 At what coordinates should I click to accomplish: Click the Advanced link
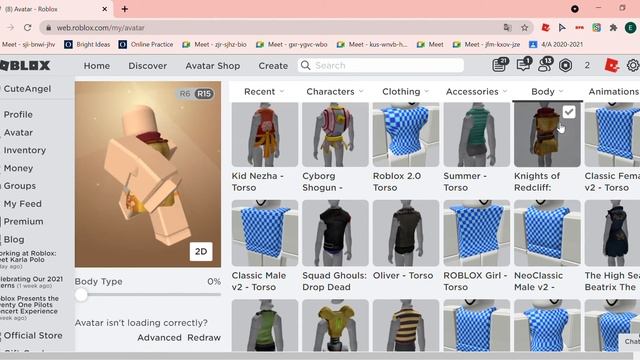tap(159, 338)
